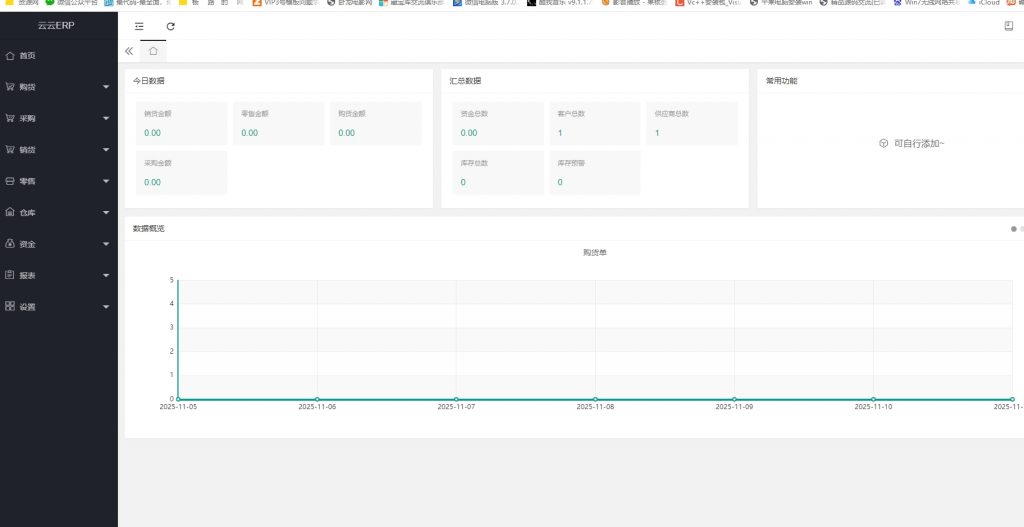Click the 销货 cart icon in sidebar

coord(10,149)
